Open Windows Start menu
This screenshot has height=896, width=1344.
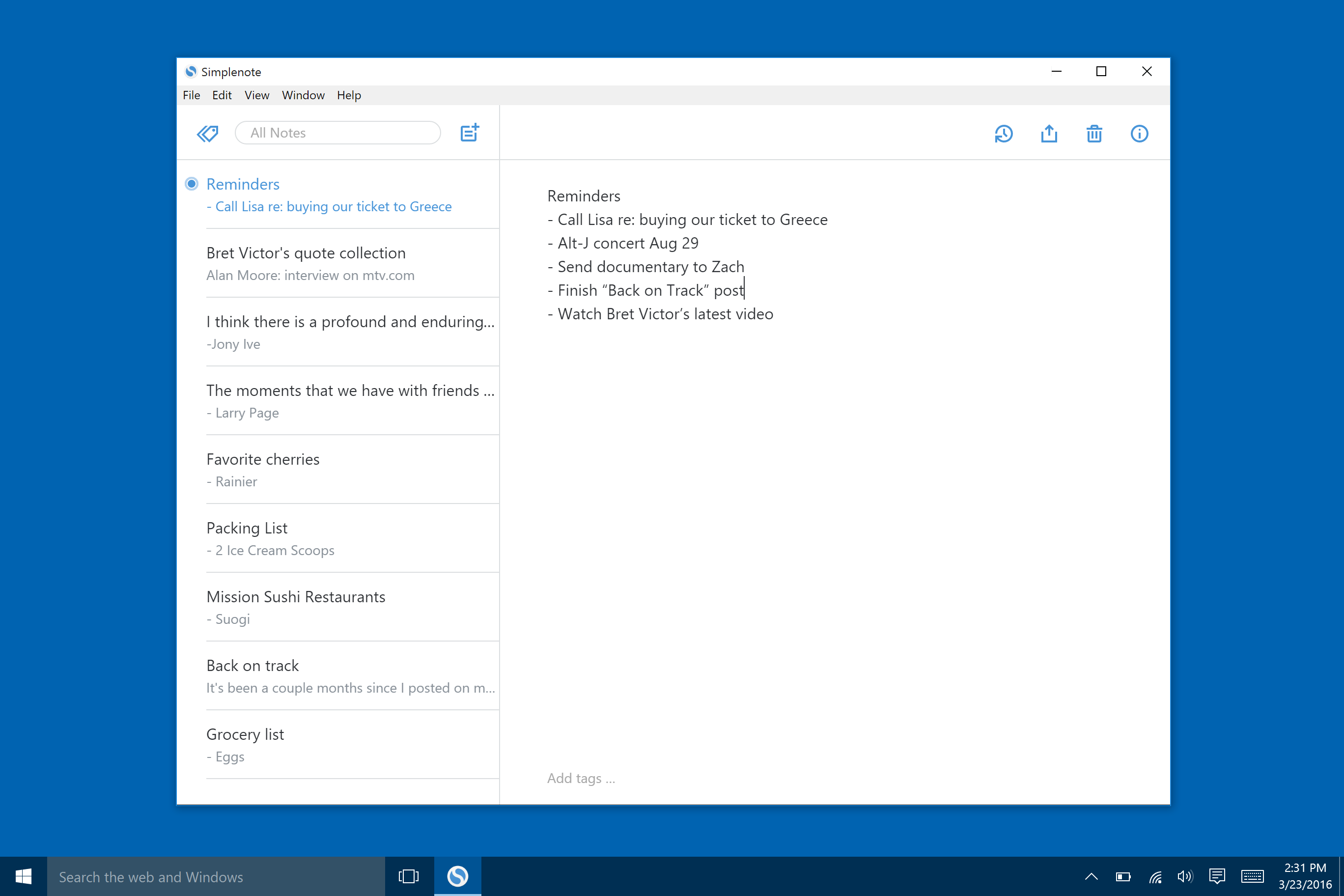tap(24, 876)
